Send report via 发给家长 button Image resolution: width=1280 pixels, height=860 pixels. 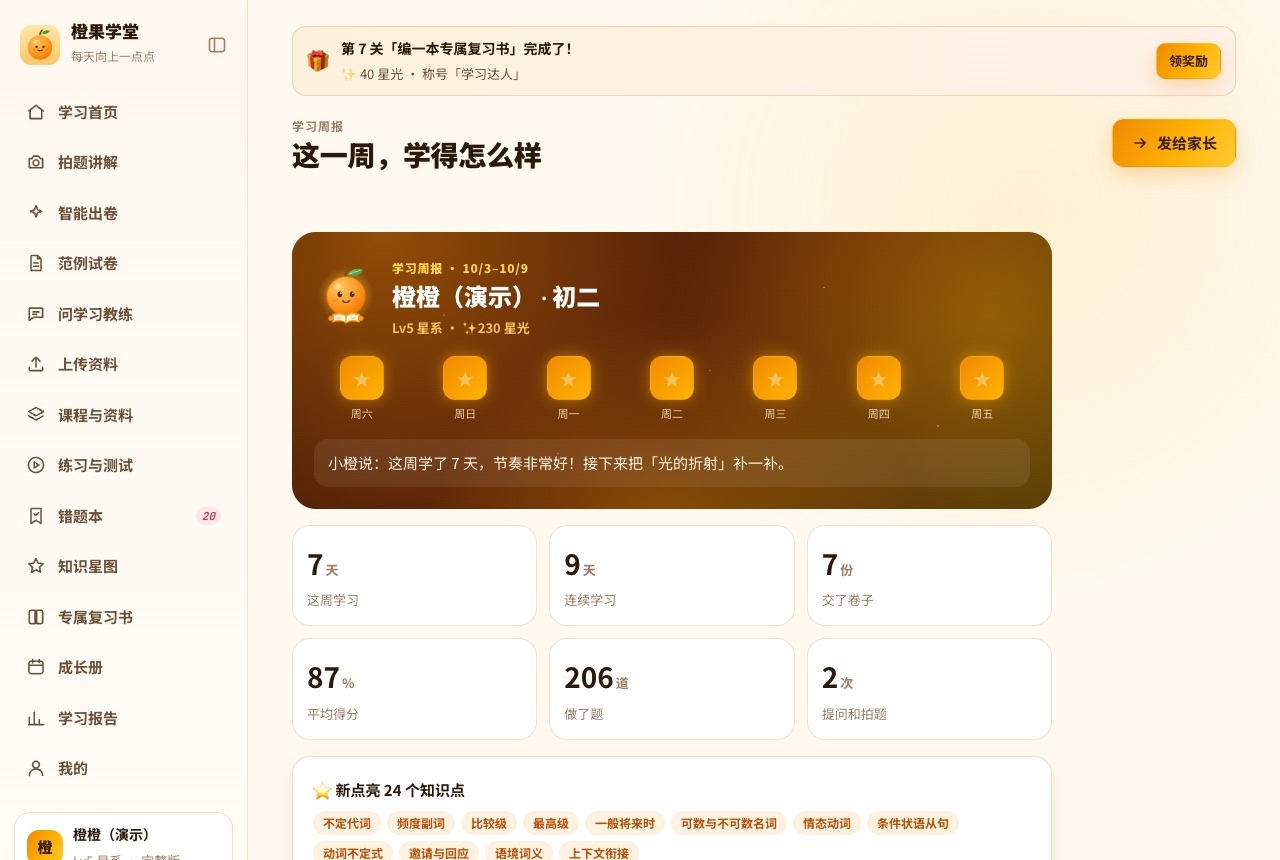[1174, 143]
